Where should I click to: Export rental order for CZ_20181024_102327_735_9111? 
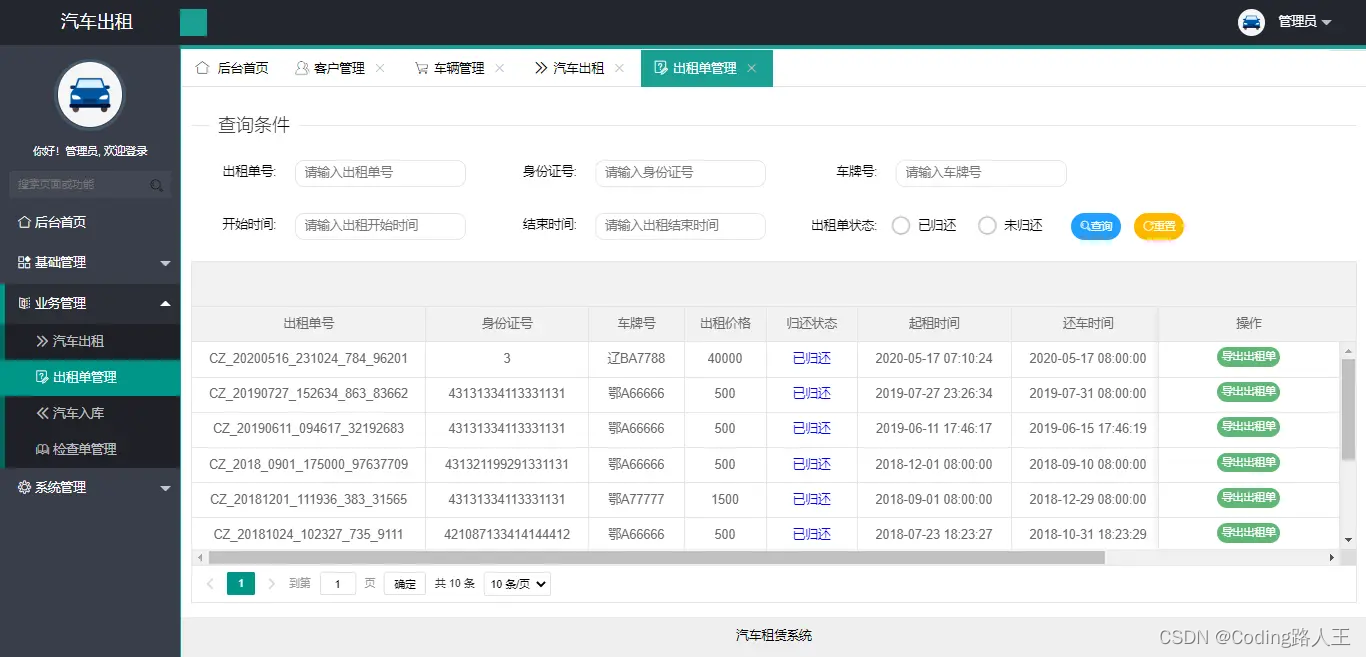1248,533
